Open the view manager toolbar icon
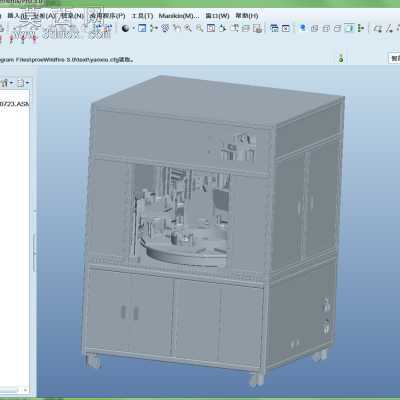Screen dimensions: 400x400 click(257, 28)
